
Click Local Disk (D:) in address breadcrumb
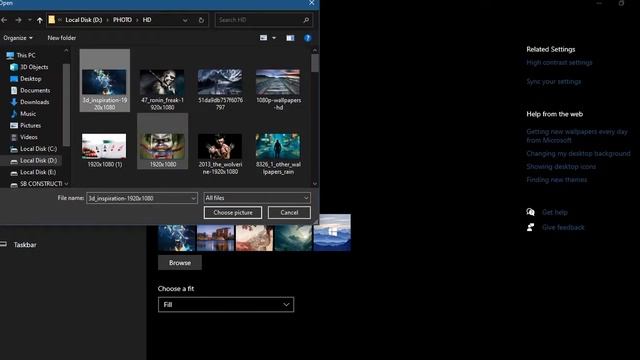pos(84,20)
